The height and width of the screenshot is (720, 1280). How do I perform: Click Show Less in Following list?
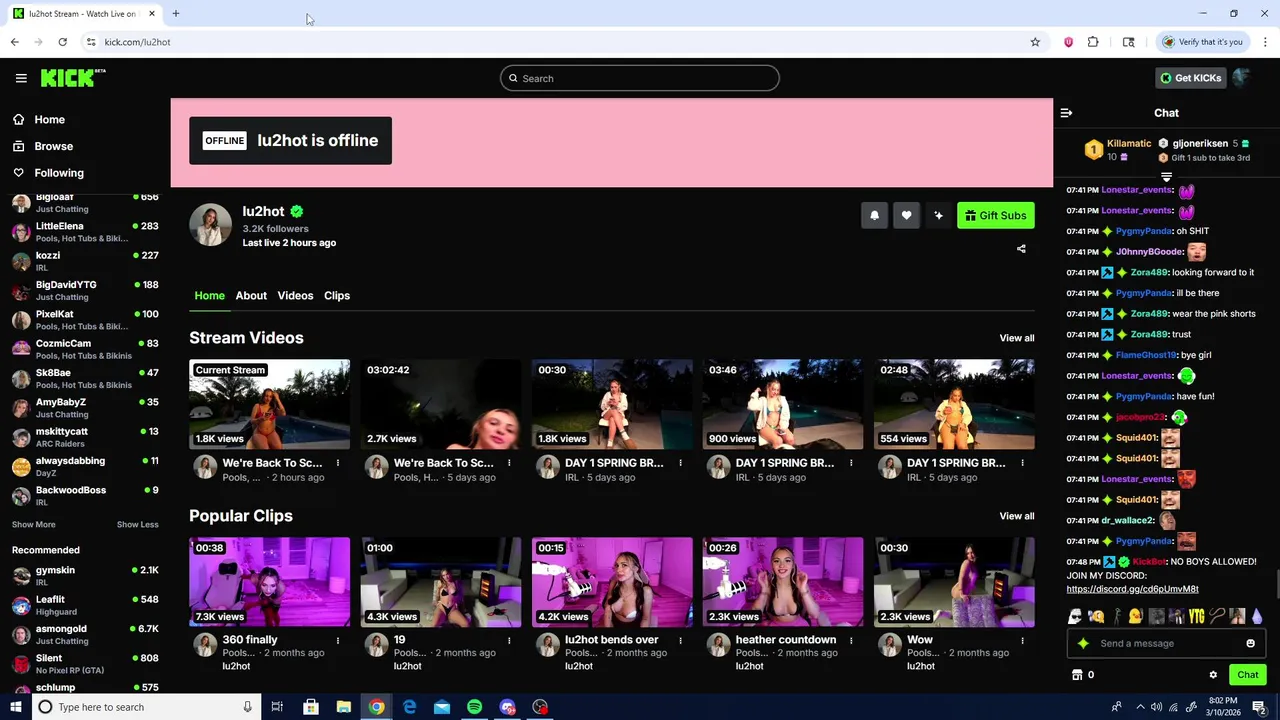[137, 525]
